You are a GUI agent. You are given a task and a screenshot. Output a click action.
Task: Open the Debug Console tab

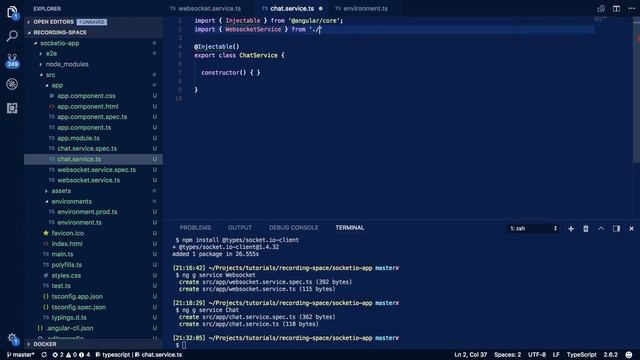click(293, 228)
